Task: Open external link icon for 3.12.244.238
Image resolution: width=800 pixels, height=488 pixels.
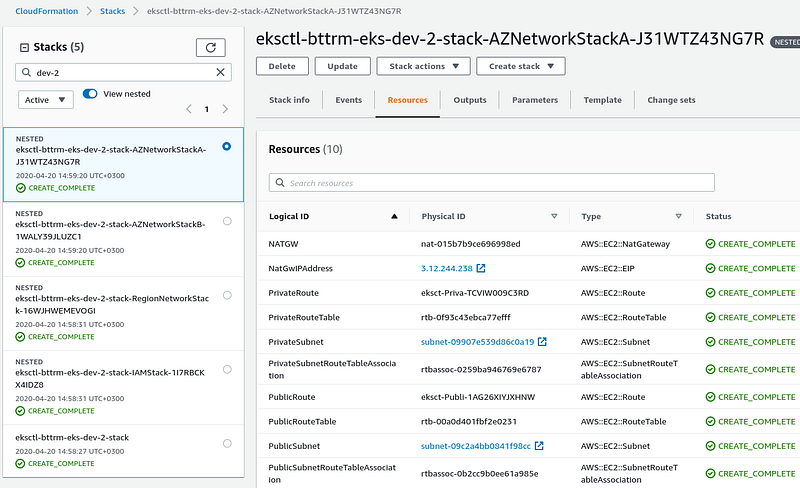Action: pyautogui.click(x=481, y=269)
